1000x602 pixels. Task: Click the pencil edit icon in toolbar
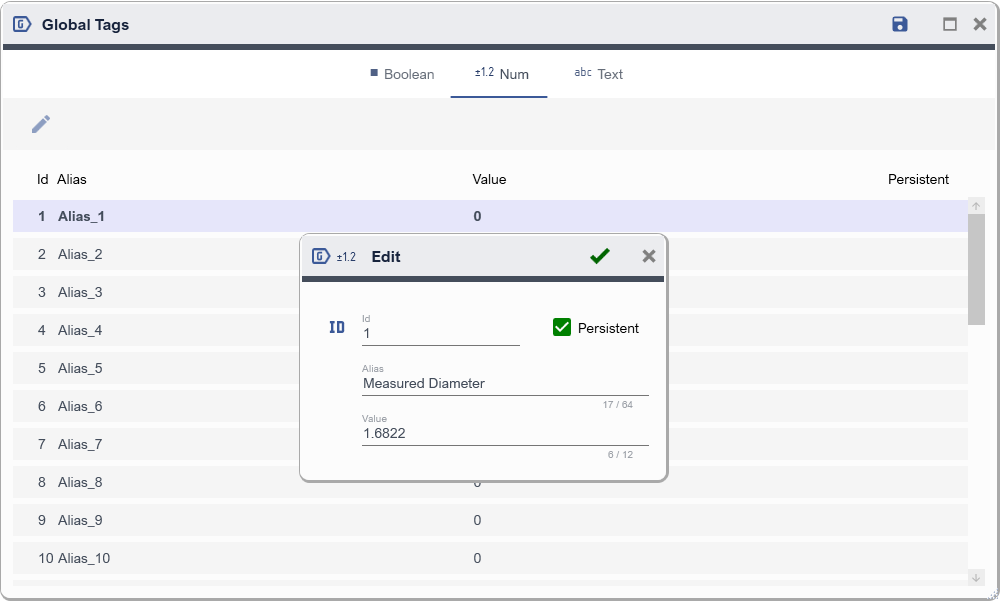pyautogui.click(x=41, y=124)
